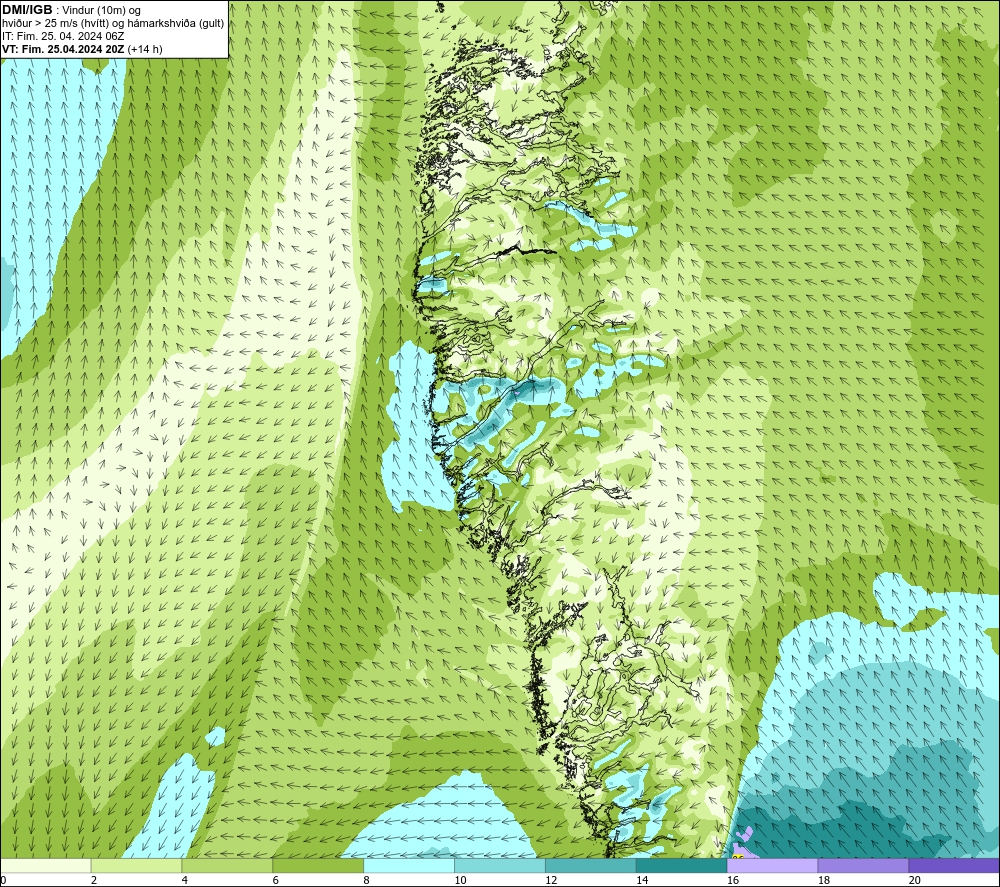Screen dimensions: 1000x887
Task: Click the scale label '16'
Action: pyautogui.click(x=733, y=880)
